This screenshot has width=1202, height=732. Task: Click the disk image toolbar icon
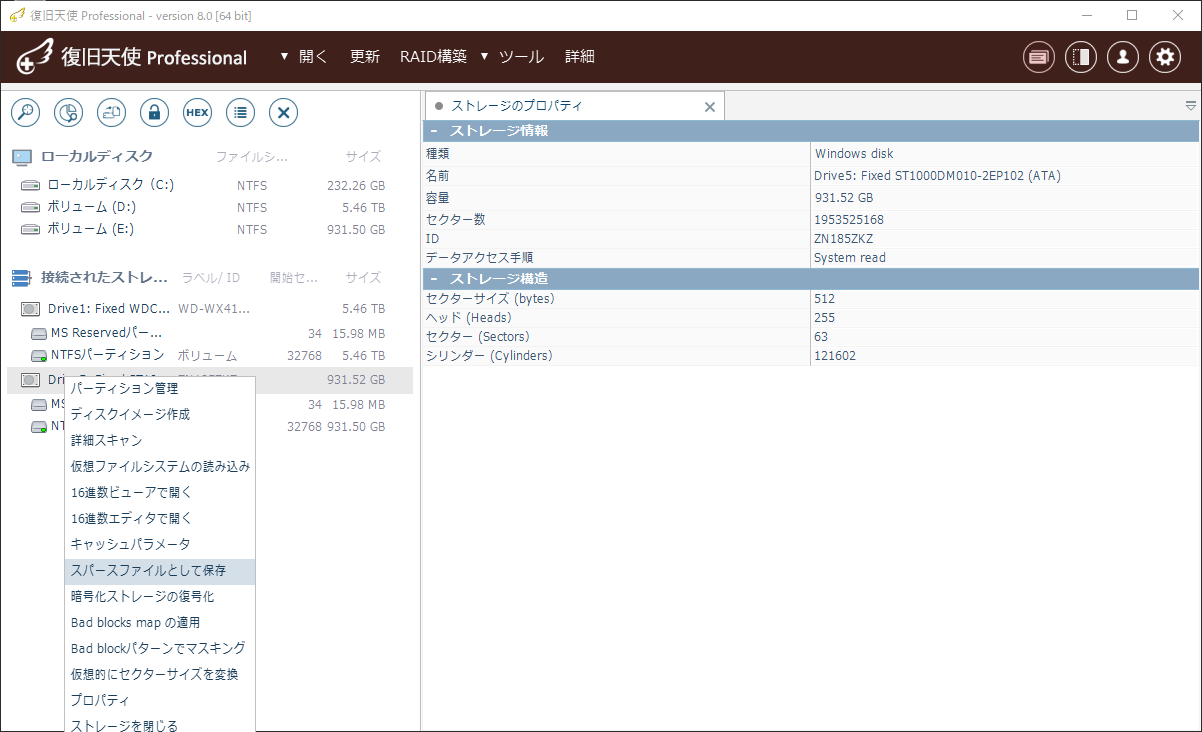pos(111,112)
